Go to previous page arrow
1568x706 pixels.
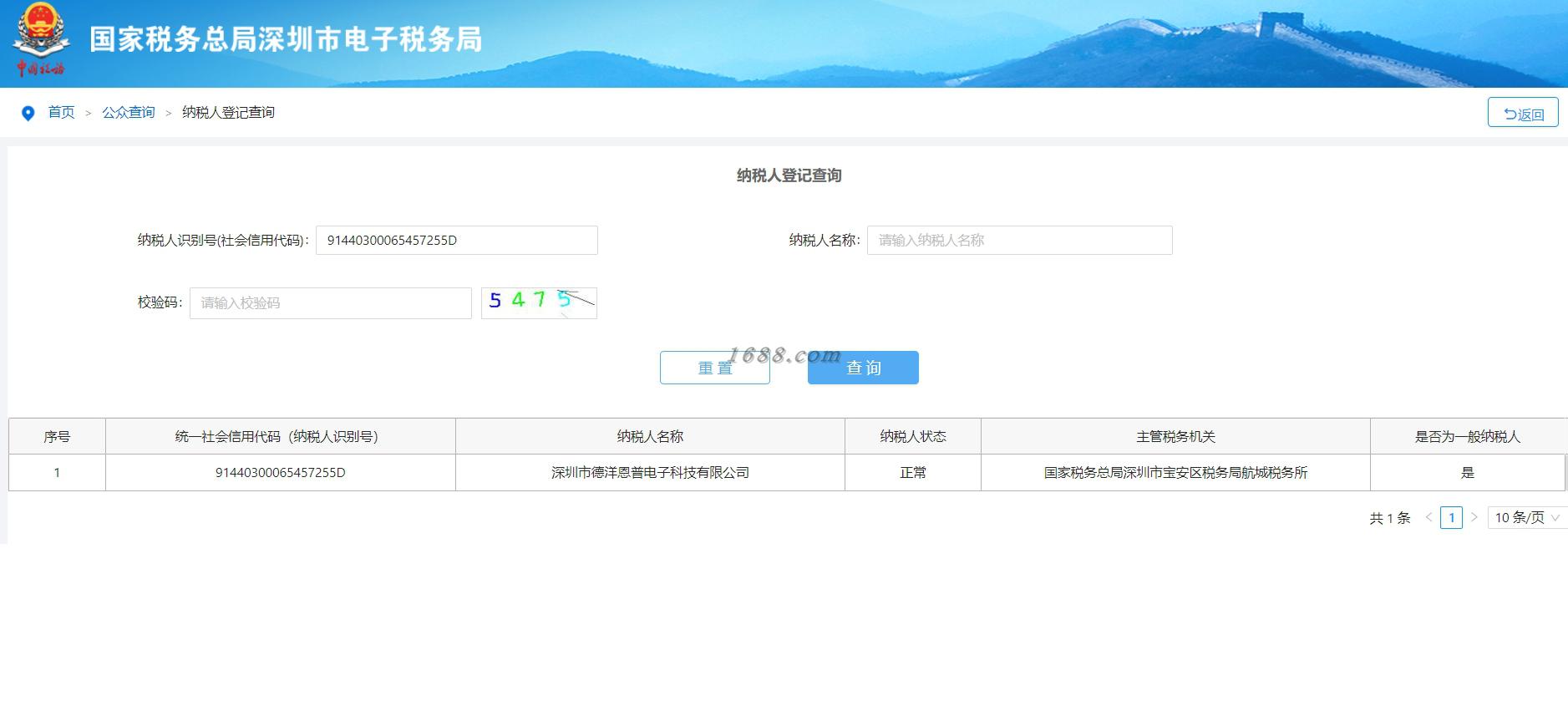click(1428, 517)
